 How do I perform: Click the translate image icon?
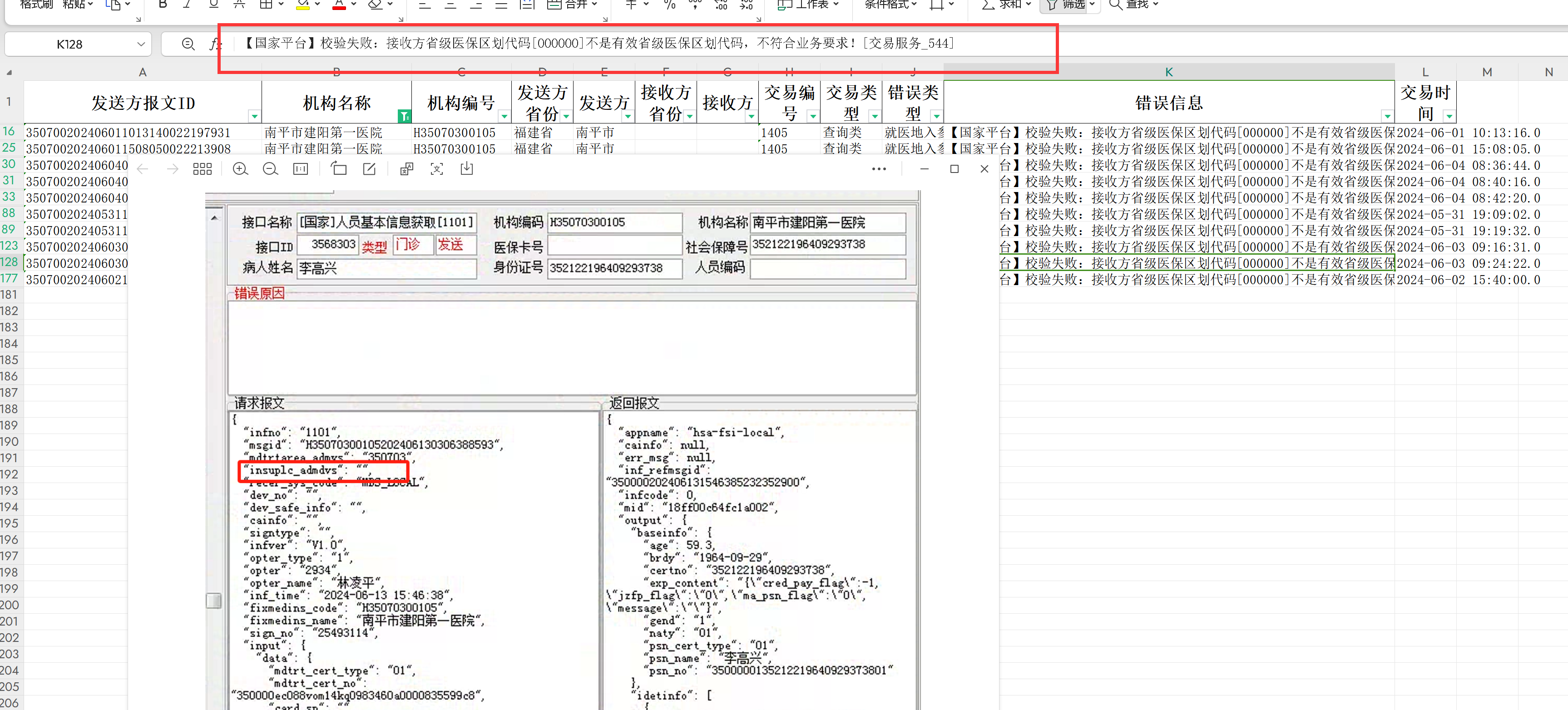406,169
